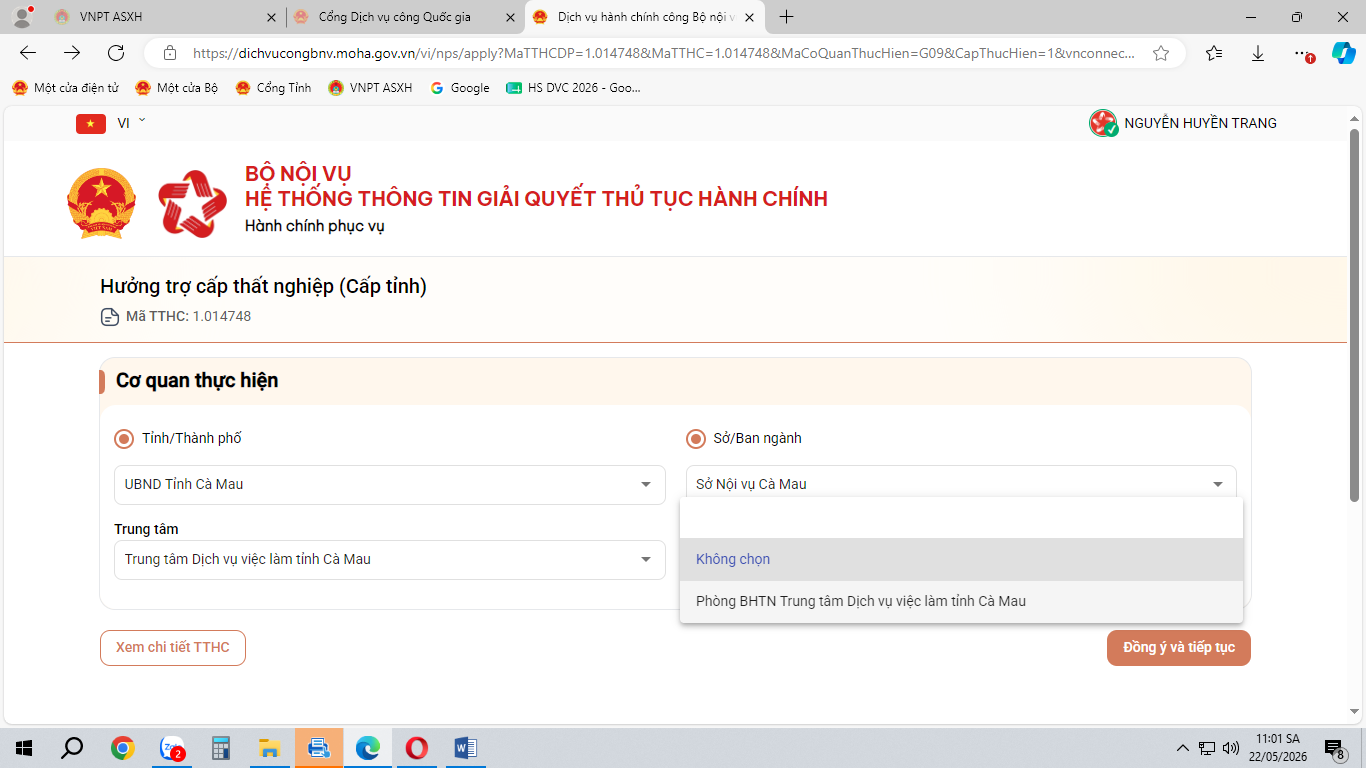
Task: Launch Copilot from the toolbar
Action: coord(1343,53)
